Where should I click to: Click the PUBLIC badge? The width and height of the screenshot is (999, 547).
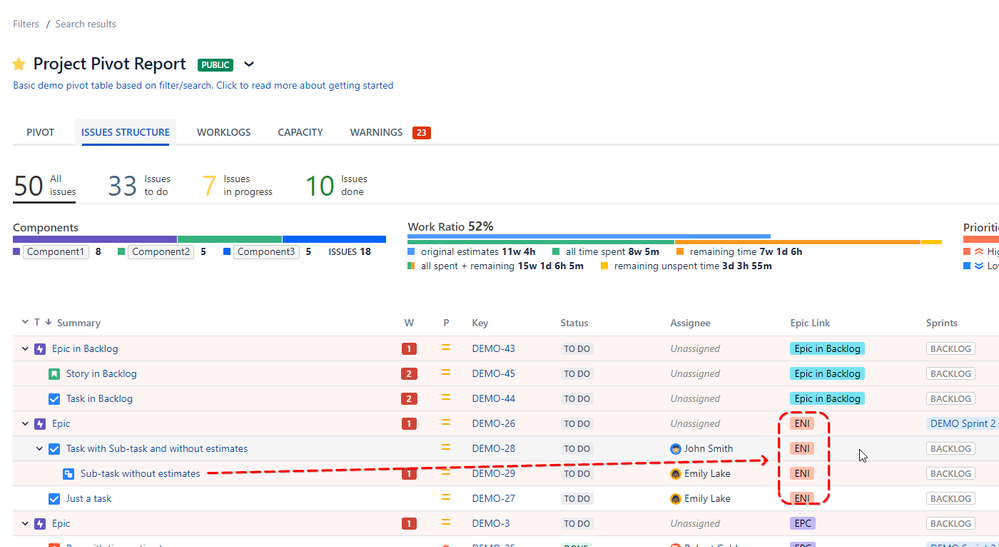pos(215,65)
